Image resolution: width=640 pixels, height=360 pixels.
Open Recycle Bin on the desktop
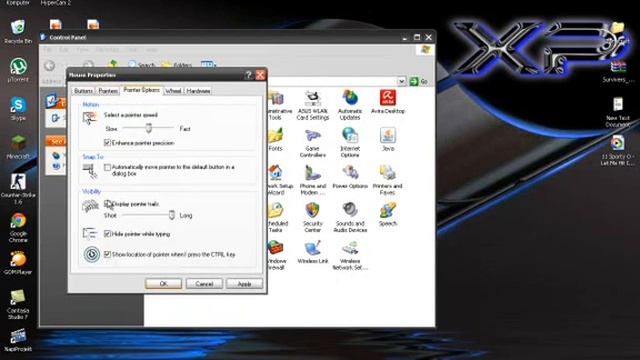pyautogui.click(x=18, y=31)
